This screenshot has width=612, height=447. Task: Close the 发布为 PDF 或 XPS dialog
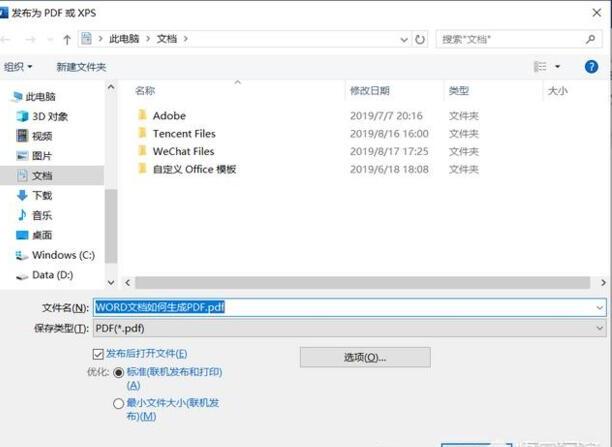point(597,13)
